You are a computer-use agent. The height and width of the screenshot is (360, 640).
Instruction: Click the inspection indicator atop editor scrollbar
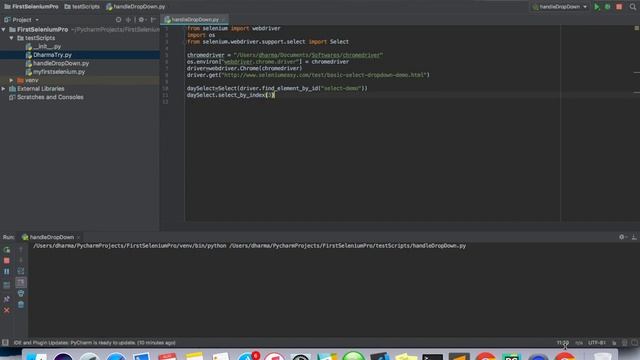[x=636, y=28]
